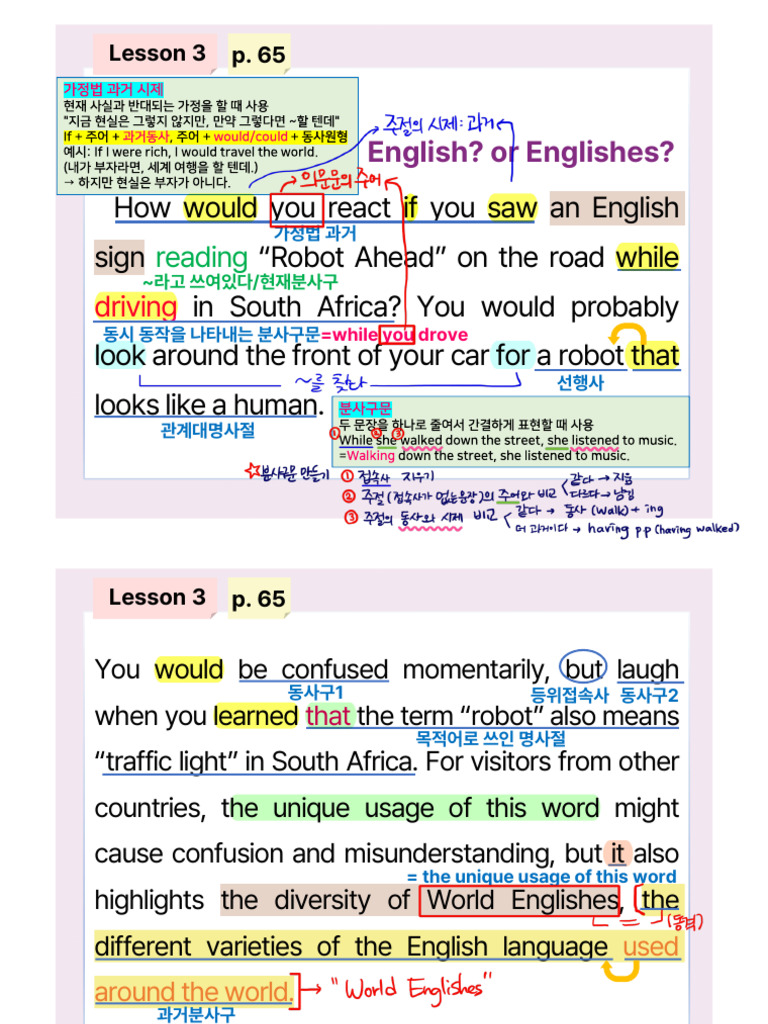The image size is (768, 1024).
Task: Click the pink word "Walking" in the note
Action: 370,456
